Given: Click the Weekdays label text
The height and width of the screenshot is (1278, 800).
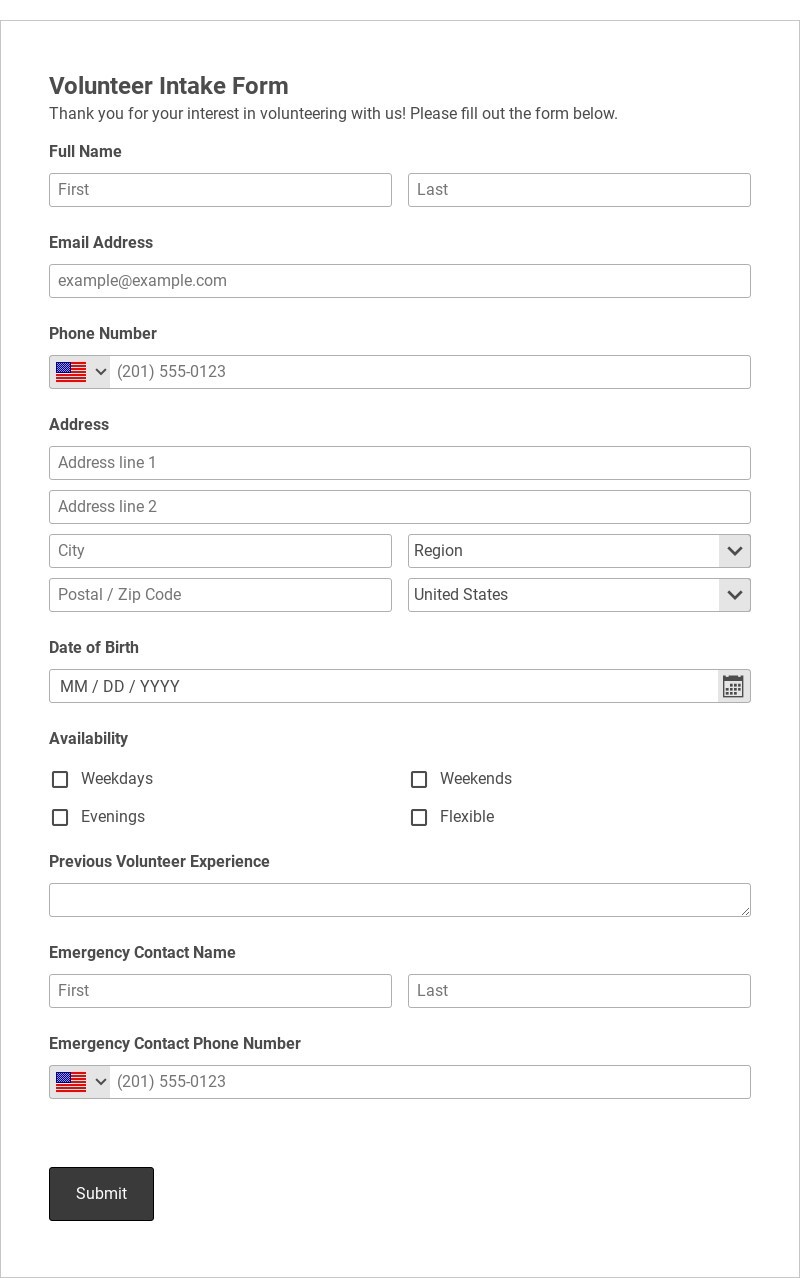Looking at the screenshot, I should [117, 779].
